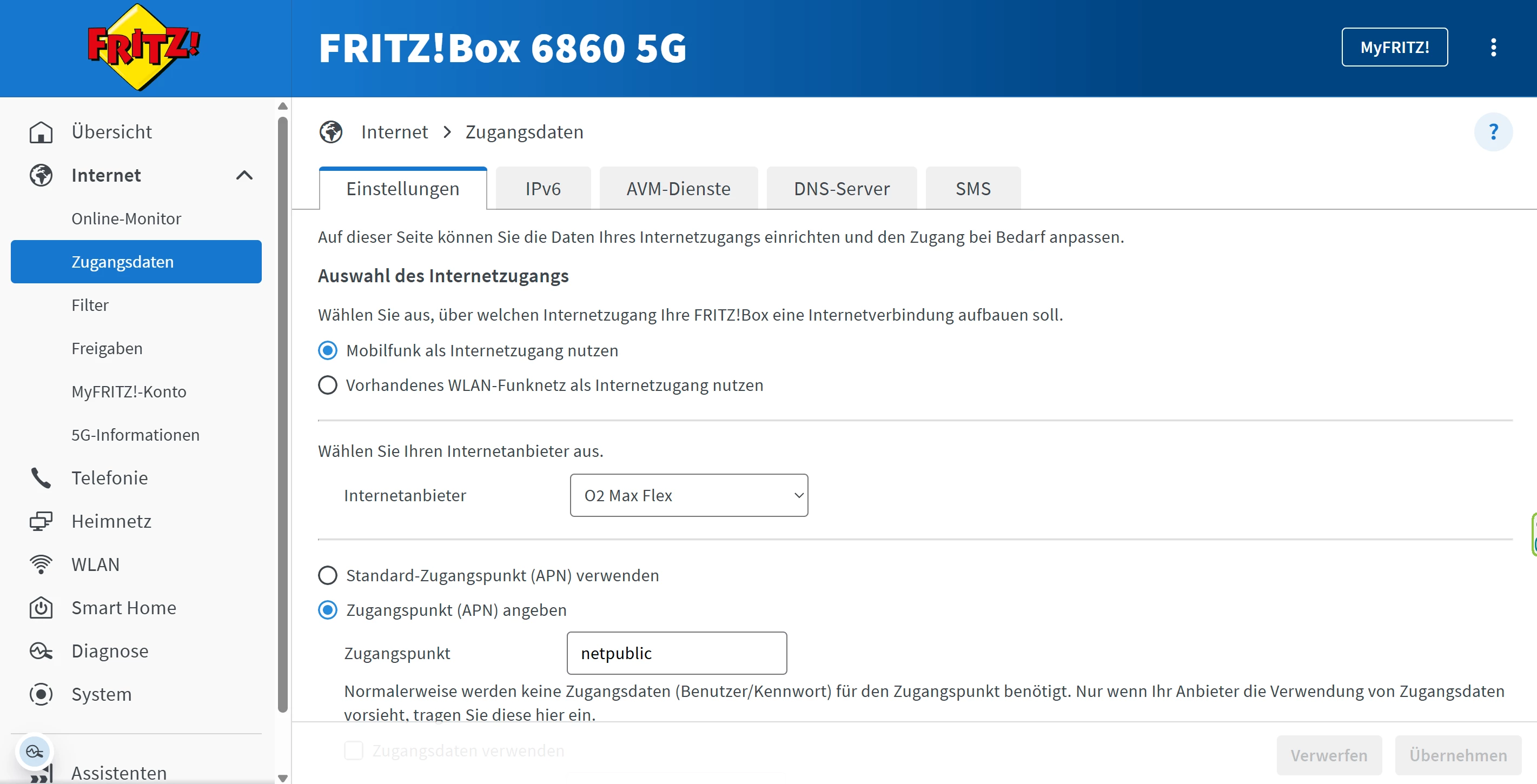1537x784 pixels.
Task: Open the IPv6 tab
Action: click(542, 189)
